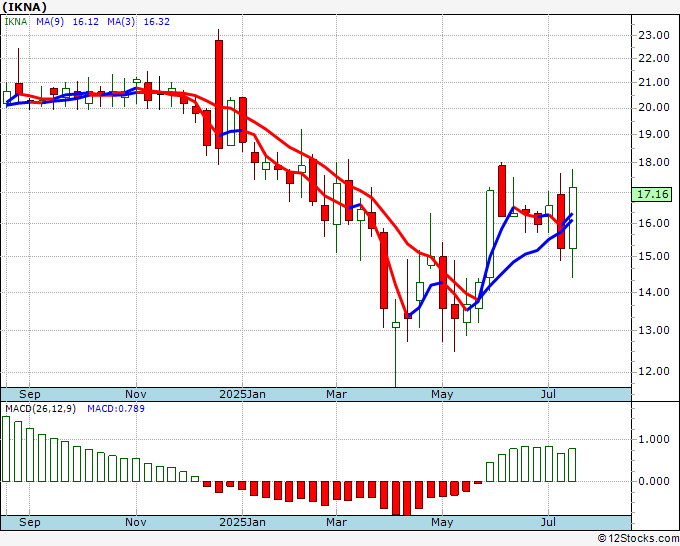Click Nov on the price chart time axis
The width and height of the screenshot is (680, 546).
tap(136, 394)
